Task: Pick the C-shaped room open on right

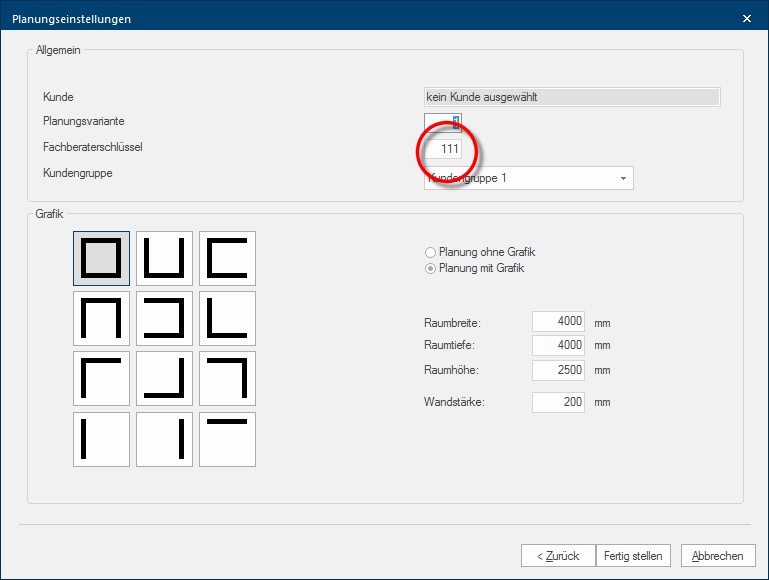Action: 227,259
